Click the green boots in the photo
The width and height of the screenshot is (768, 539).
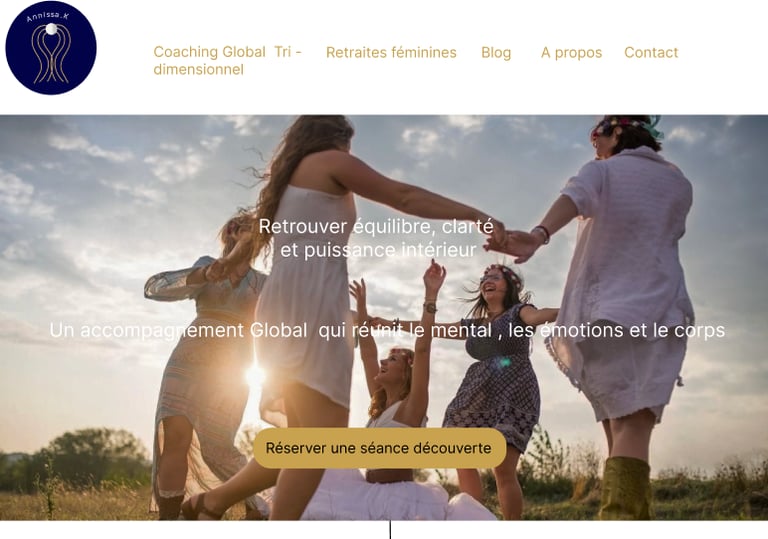tap(625, 488)
